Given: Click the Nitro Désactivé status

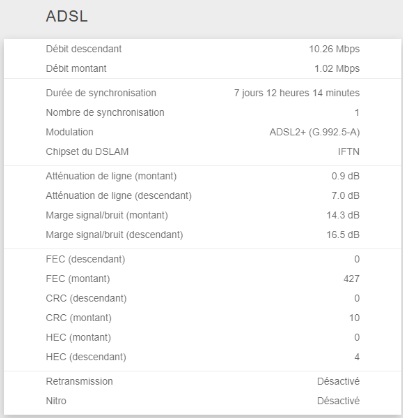Looking at the screenshot, I should pyautogui.click(x=338, y=401).
